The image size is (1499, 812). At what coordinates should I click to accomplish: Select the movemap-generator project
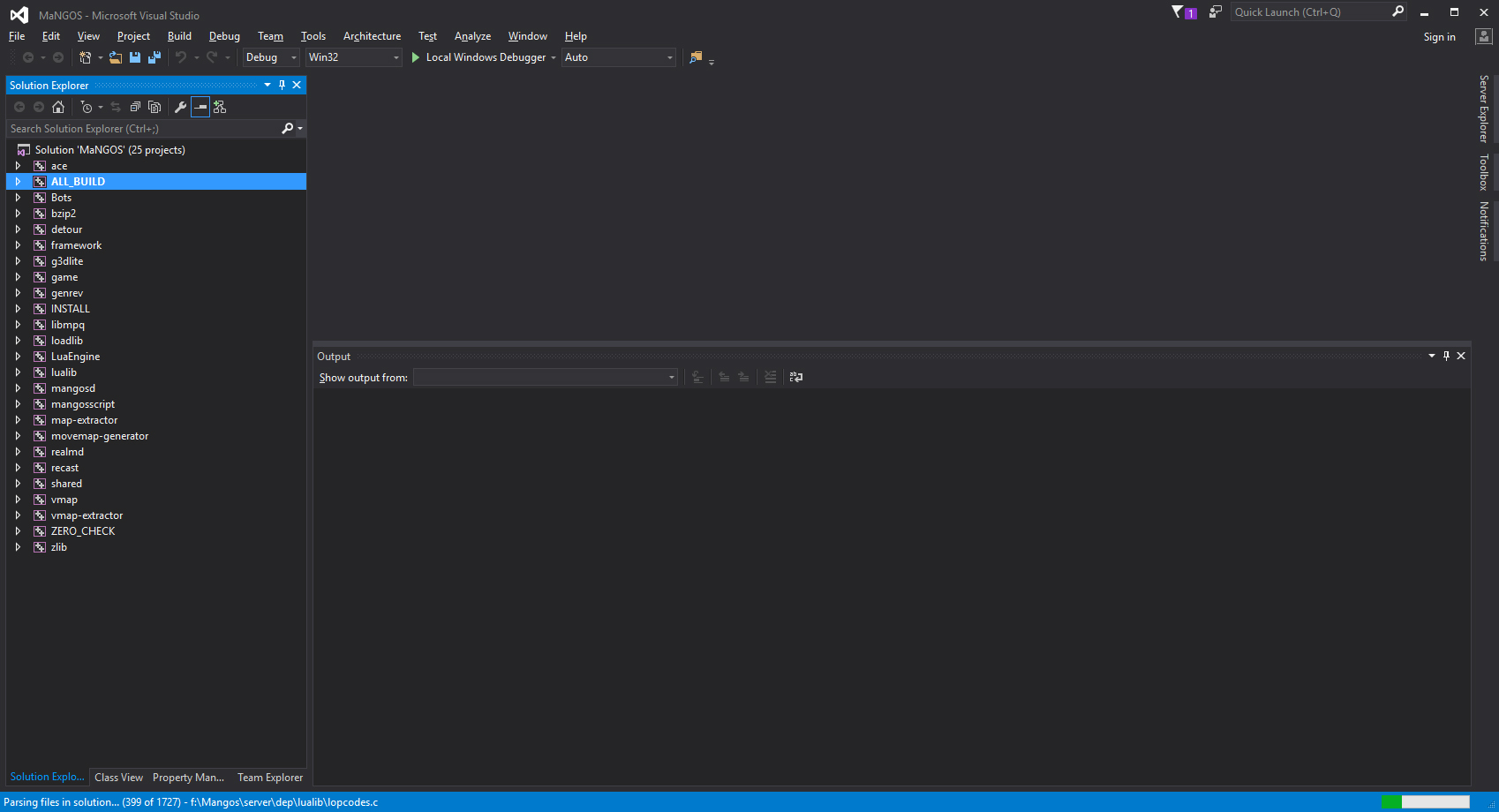tap(100, 436)
